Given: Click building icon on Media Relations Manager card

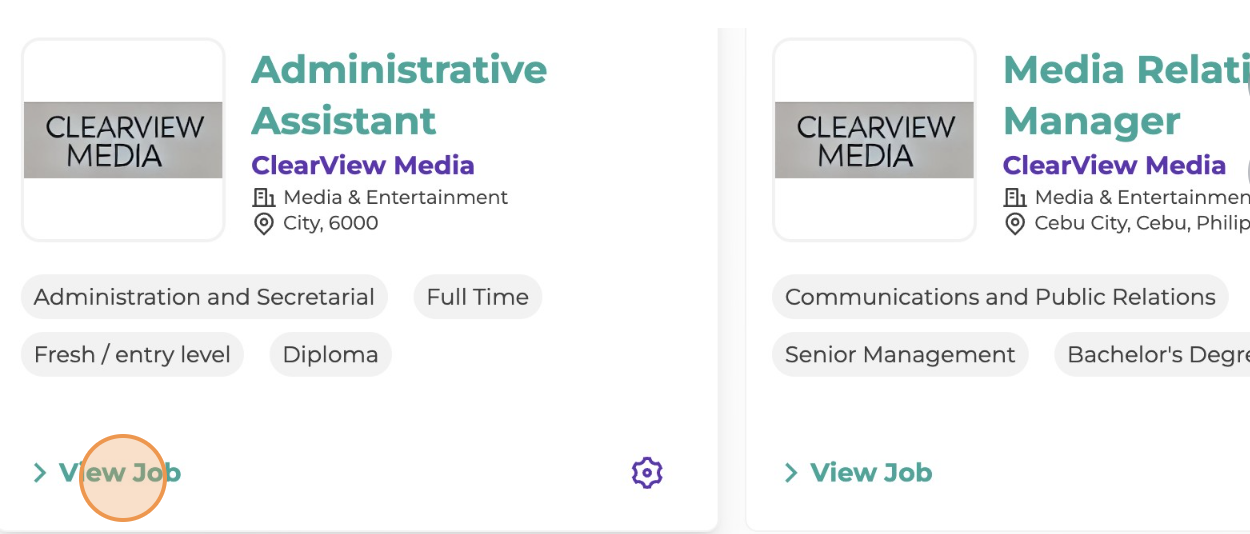Looking at the screenshot, I should 1014,197.
